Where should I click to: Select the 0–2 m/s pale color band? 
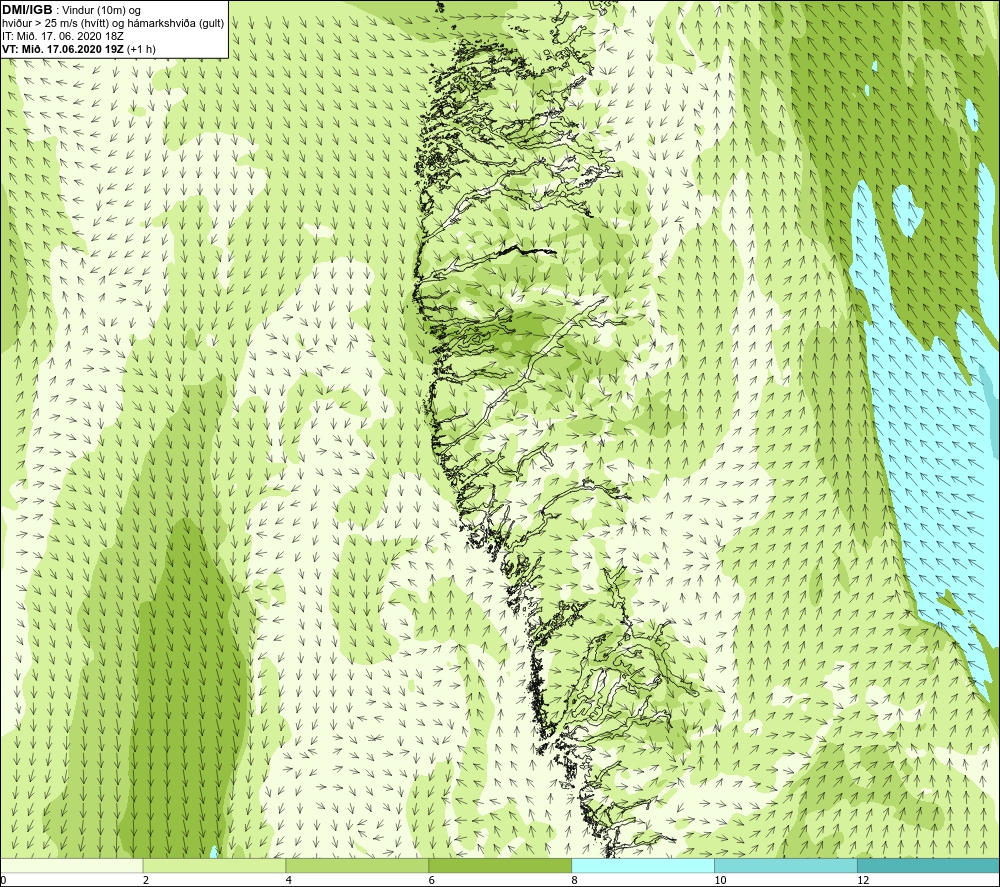[x=71, y=866]
